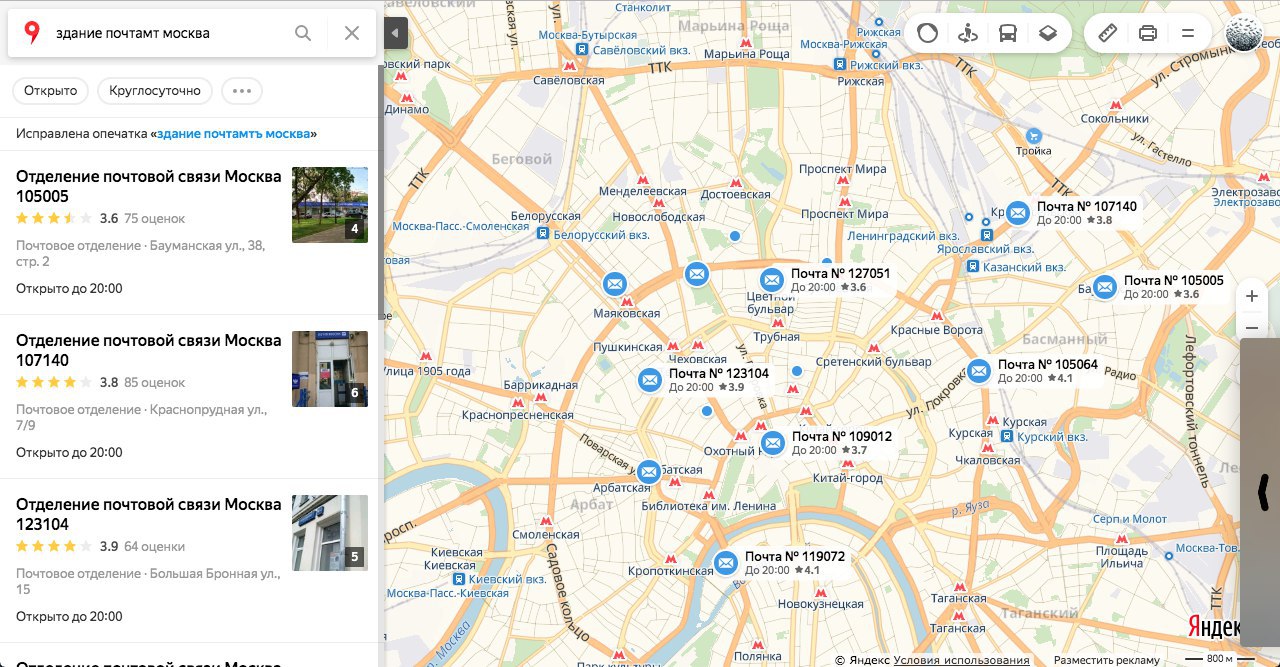Clear the search query with the X icon
The height and width of the screenshot is (667, 1280).
pos(352,33)
